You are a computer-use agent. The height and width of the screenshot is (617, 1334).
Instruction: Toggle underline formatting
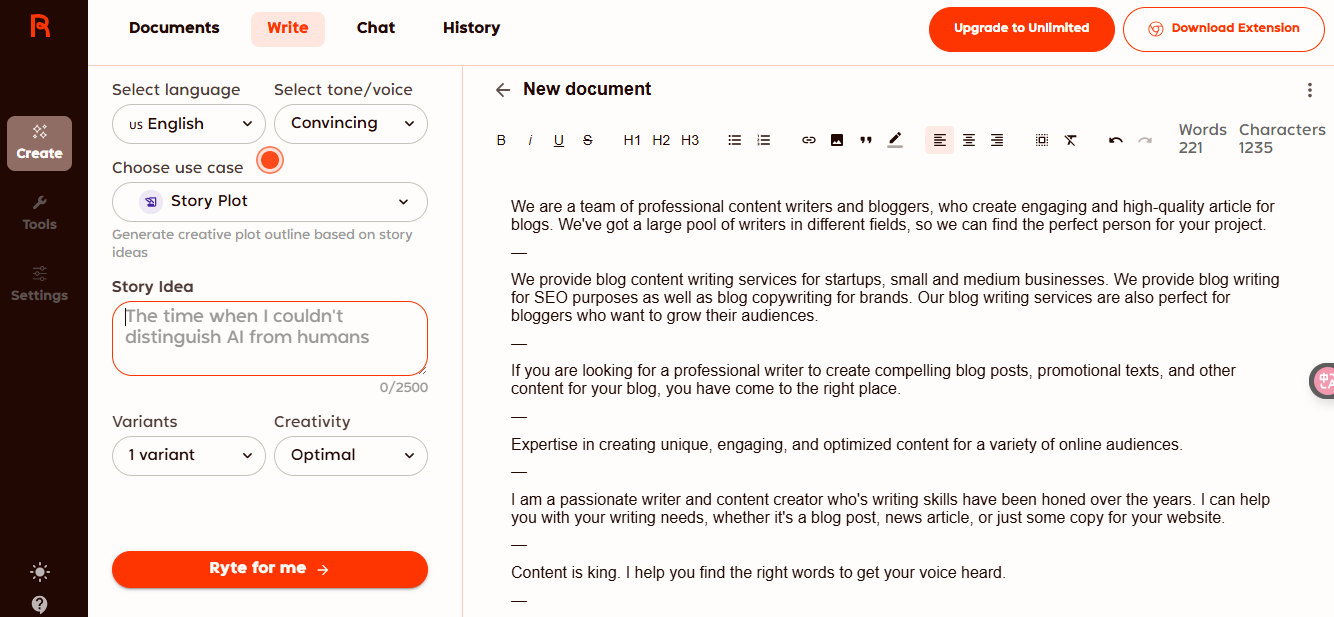click(x=559, y=140)
